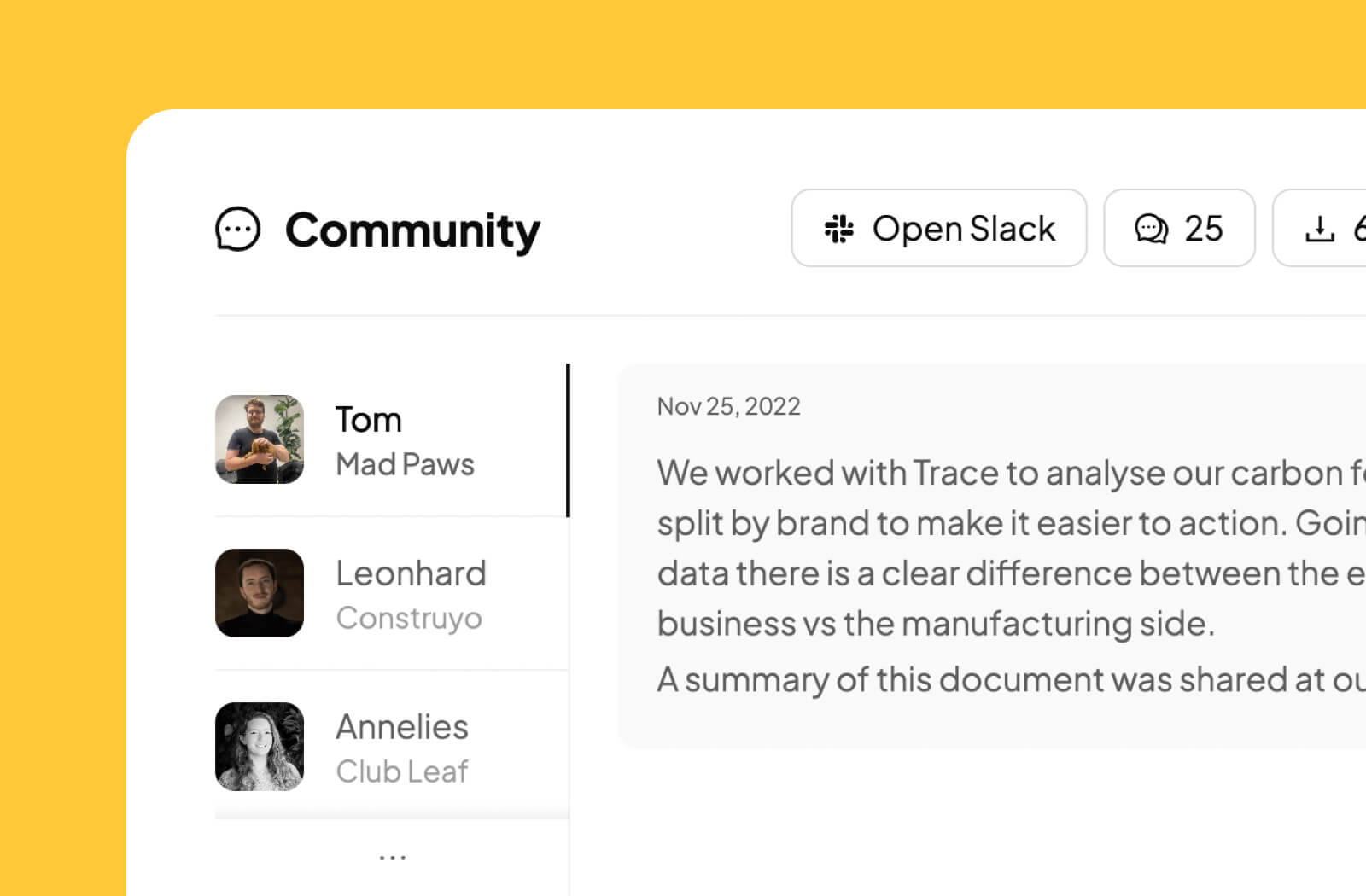Screen dimensions: 1366x896
Task: Select the Construyo company label
Action: 410,618
